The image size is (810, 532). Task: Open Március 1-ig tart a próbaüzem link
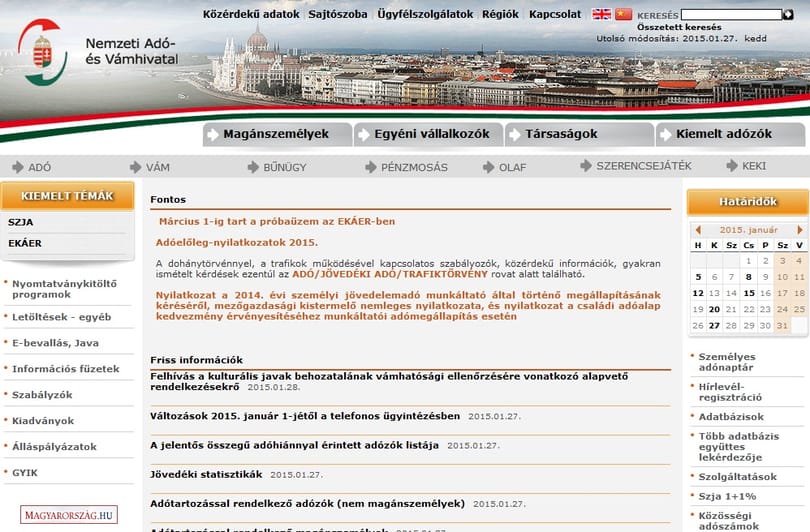(x=277, y=221)
